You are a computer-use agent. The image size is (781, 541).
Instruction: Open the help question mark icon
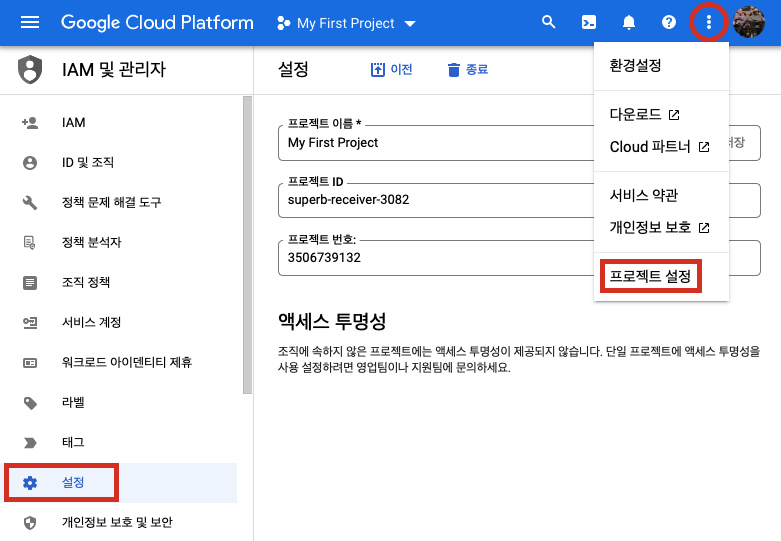[x=669, y=22]
